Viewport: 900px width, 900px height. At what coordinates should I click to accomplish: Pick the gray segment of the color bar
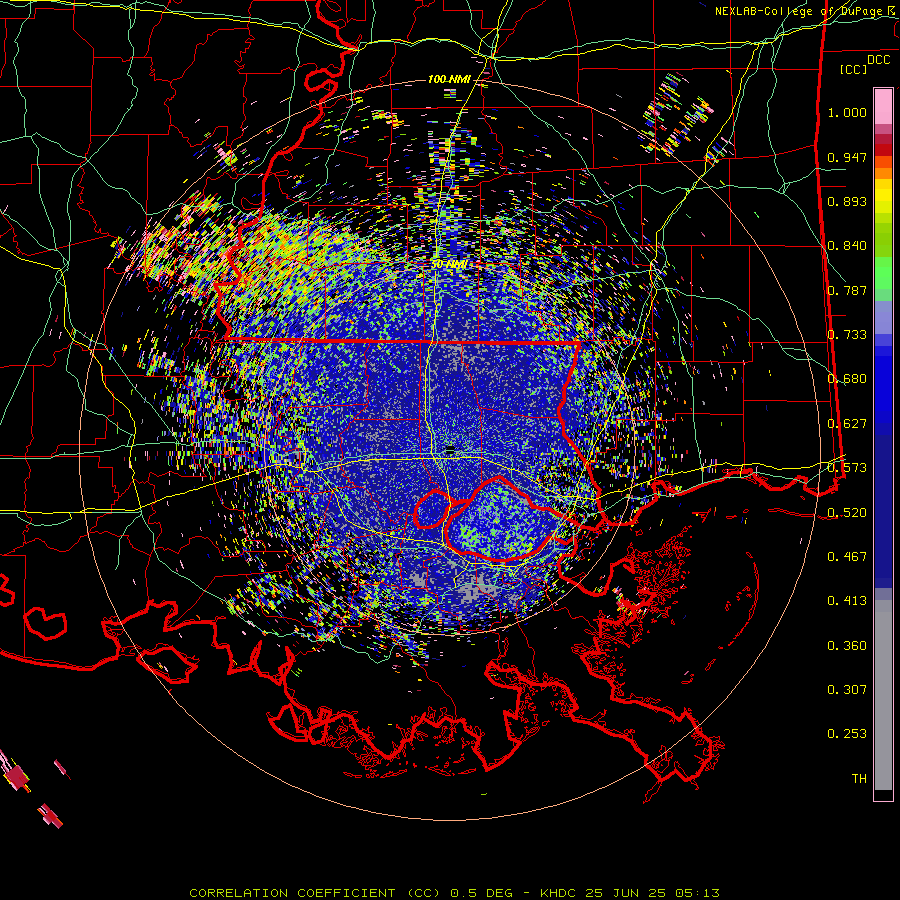[883, 695]
